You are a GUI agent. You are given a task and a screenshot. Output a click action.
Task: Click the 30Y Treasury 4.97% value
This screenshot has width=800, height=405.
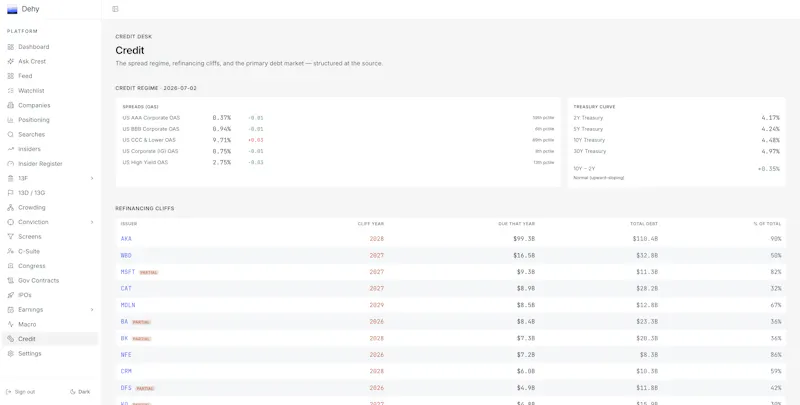coord(770,151)
